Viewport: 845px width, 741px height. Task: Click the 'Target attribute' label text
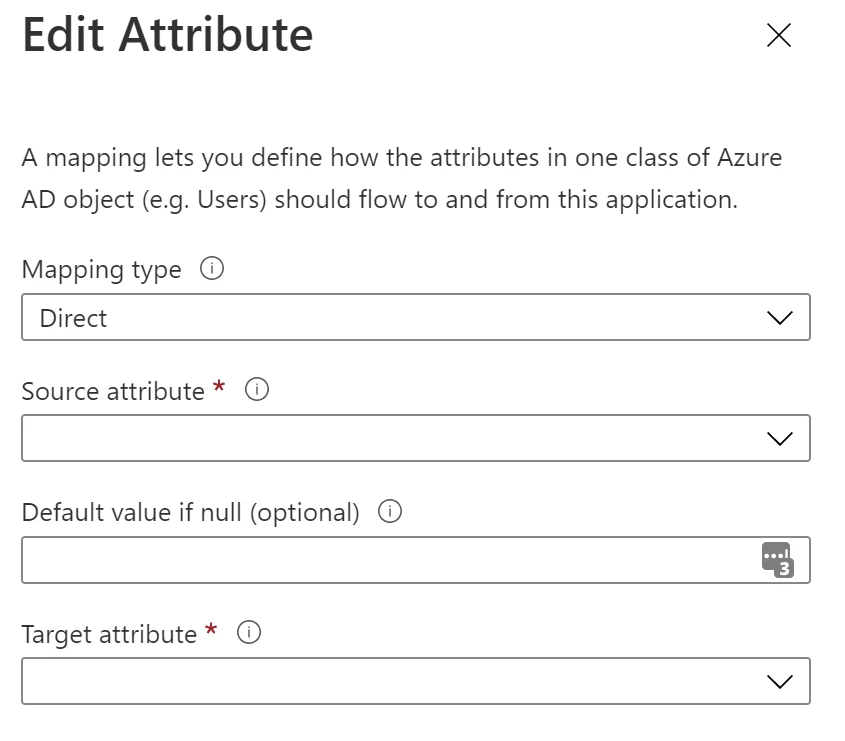109,635
